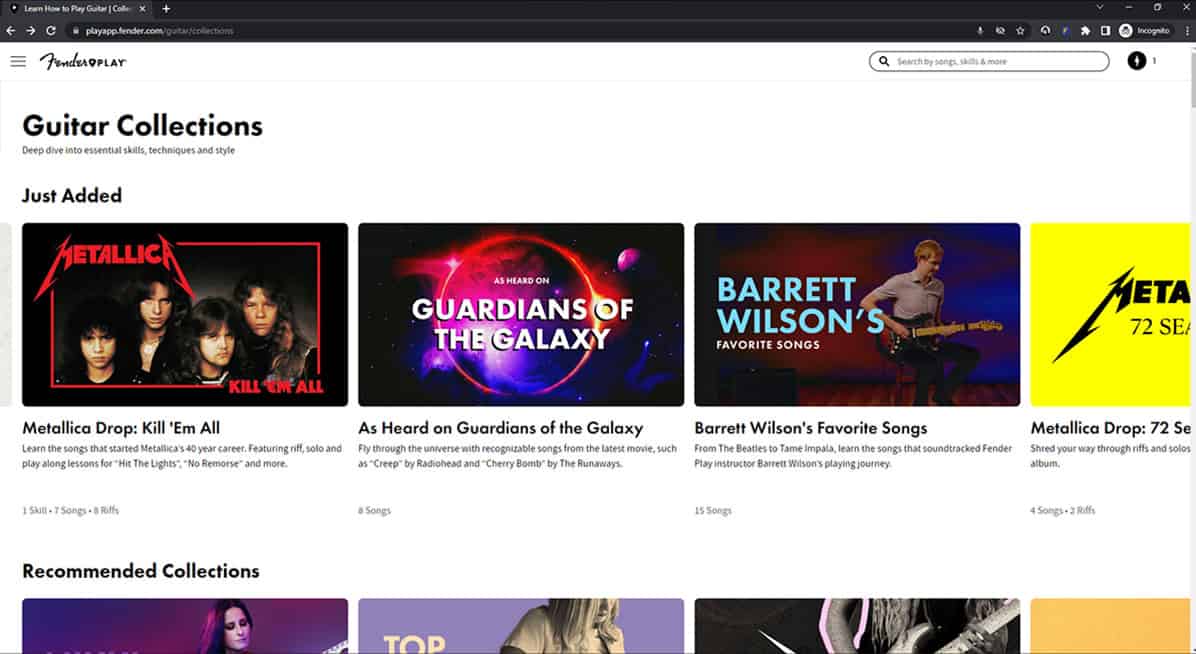Image resolution: width=1196 pixels, height=654 pixels.
Task: Click the streak count number 1
Action: tap(1154, 61)
